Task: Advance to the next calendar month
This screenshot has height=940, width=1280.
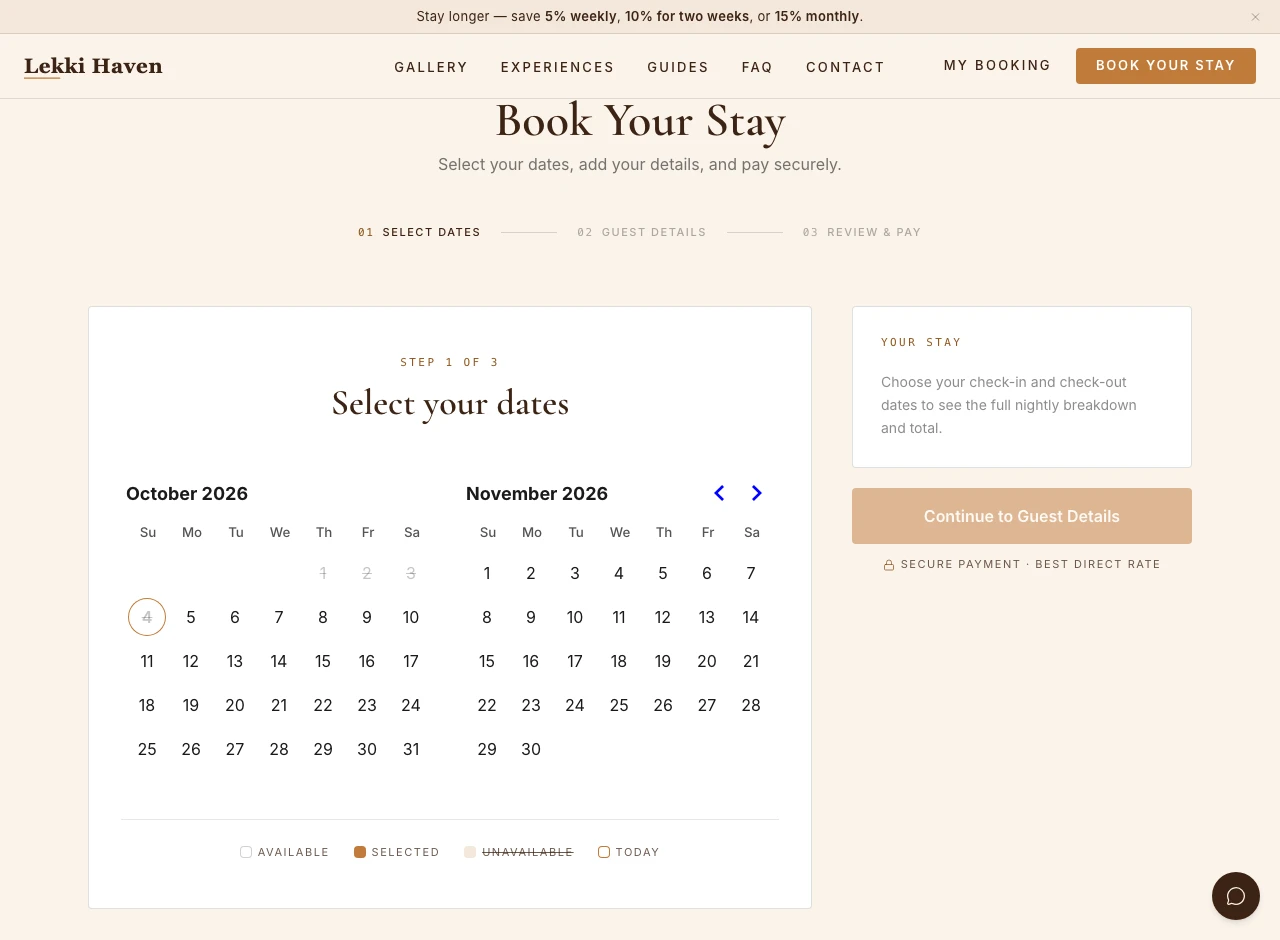Action: 757,493
